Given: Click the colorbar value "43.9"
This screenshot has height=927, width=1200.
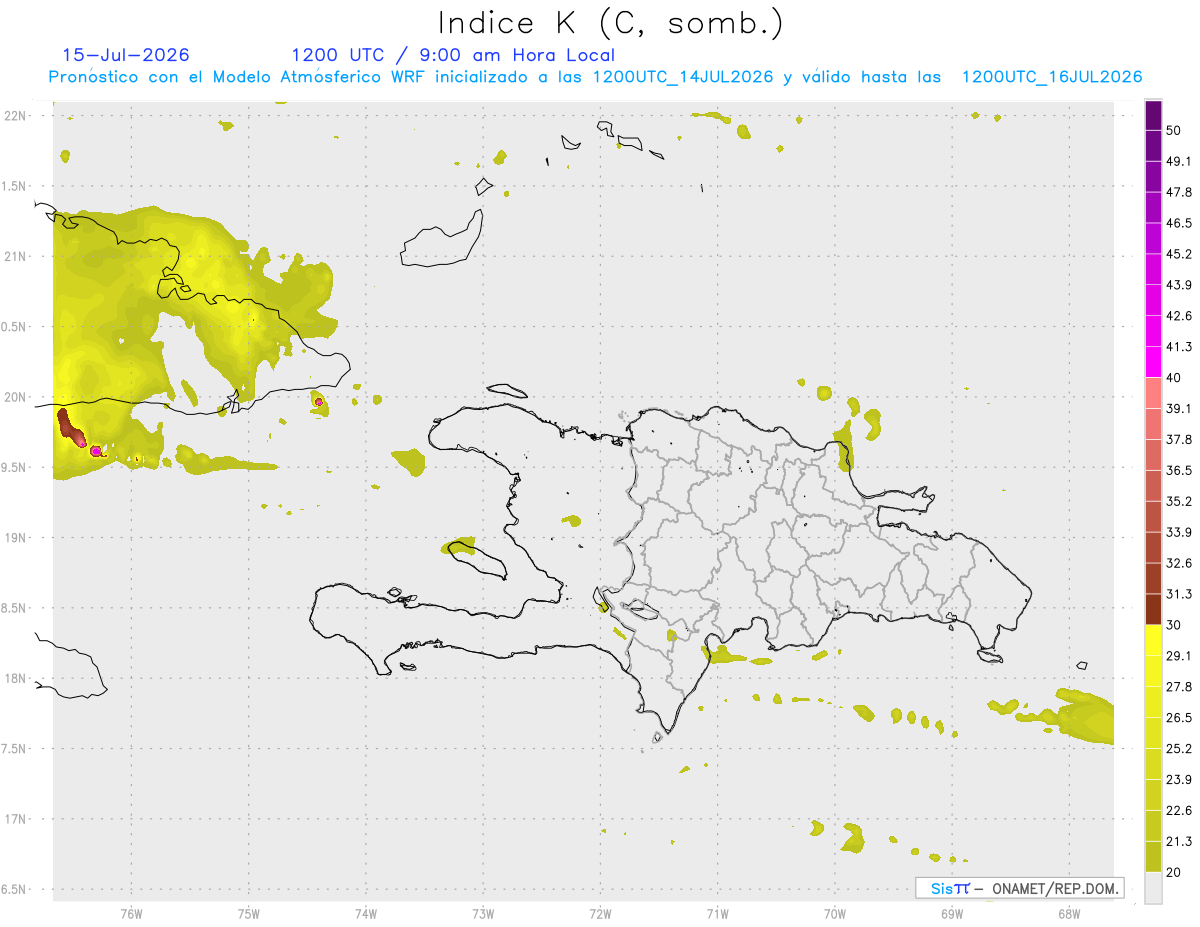Looking at the screenshot, I should [x=1179, y=285].
